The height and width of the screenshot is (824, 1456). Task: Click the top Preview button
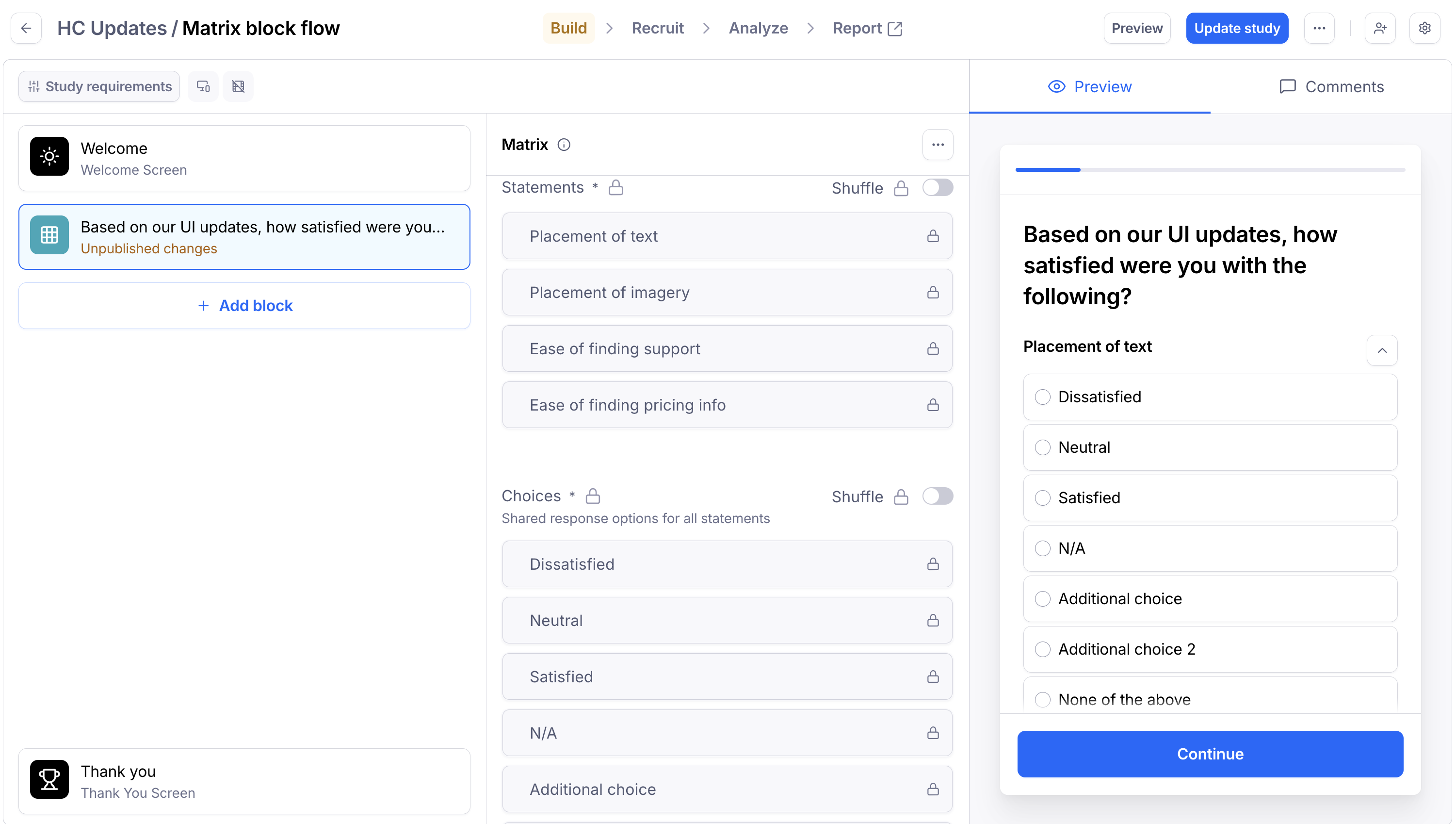click(x=1136, y=28)
